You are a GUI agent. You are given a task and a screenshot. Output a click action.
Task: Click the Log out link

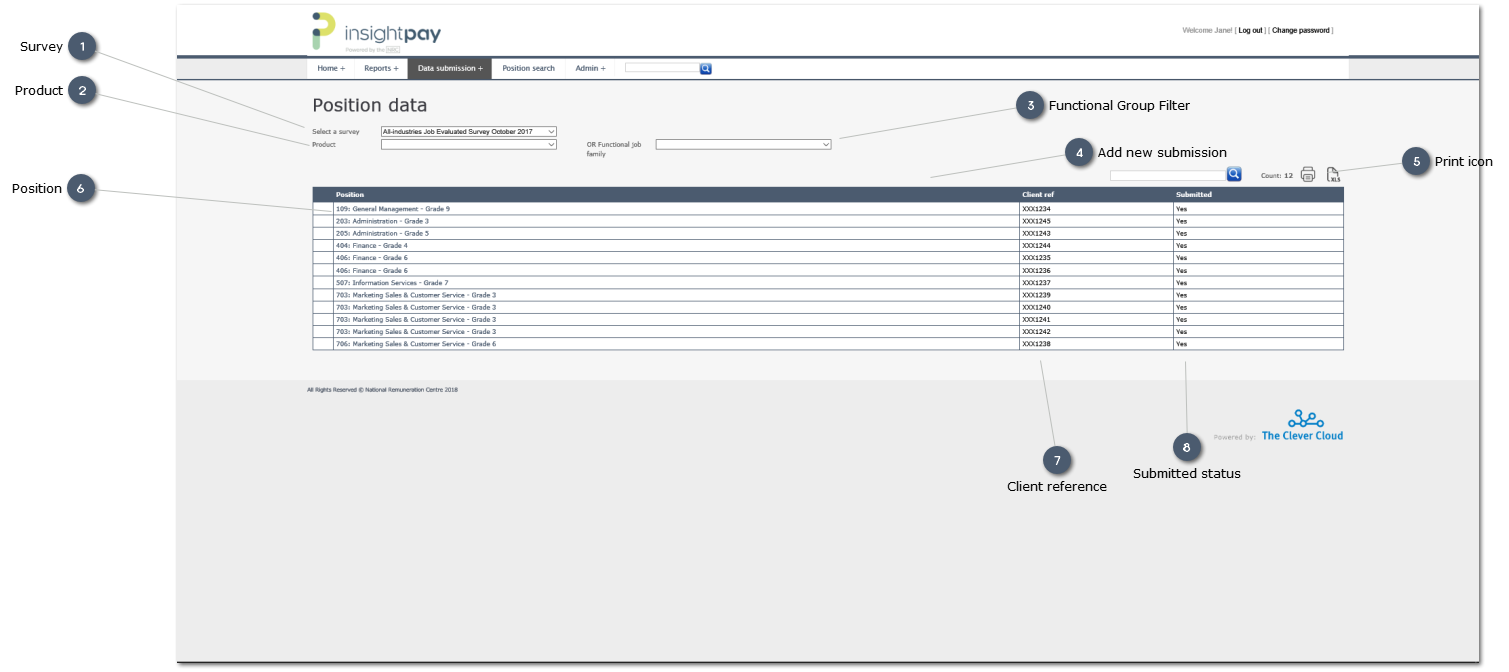(x=1250, y=31)
